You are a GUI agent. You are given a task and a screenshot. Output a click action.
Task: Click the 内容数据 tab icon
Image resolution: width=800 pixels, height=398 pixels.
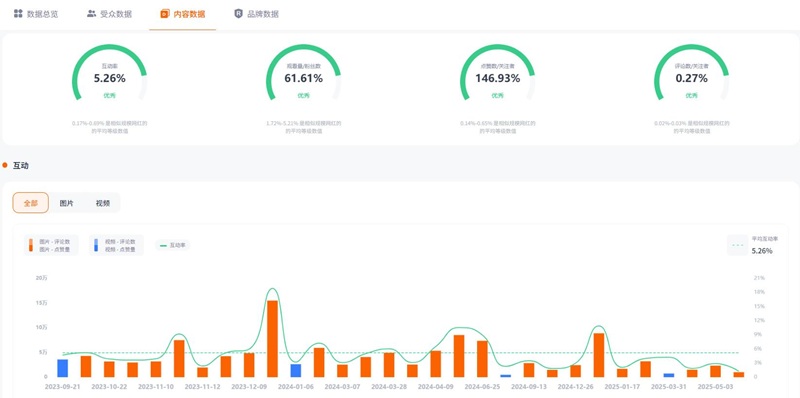(x=164, y=13)
